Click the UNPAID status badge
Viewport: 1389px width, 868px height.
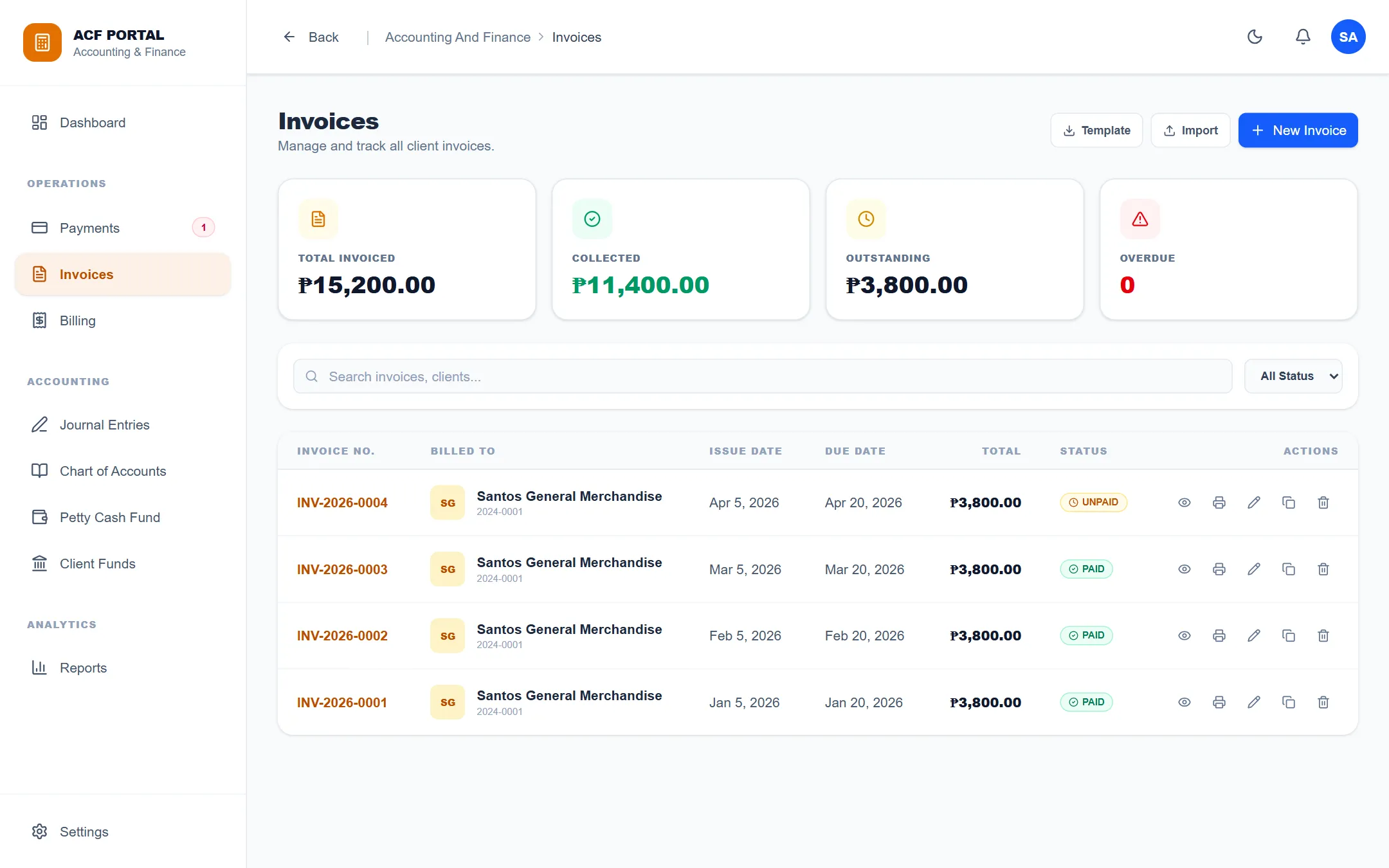click(1093, 502)
